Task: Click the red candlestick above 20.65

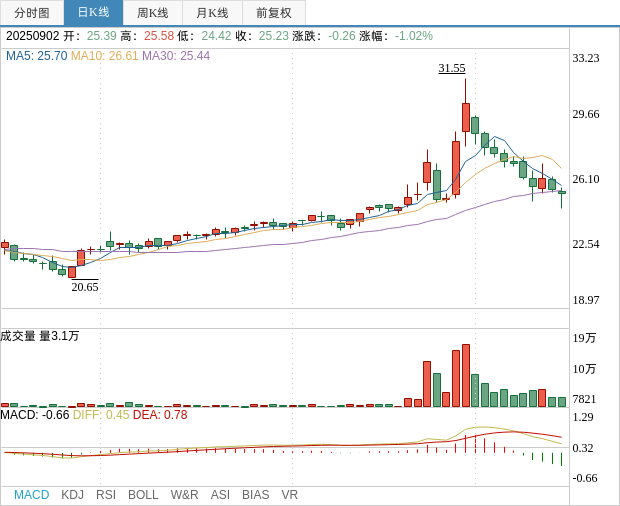Action: point(72,272)
